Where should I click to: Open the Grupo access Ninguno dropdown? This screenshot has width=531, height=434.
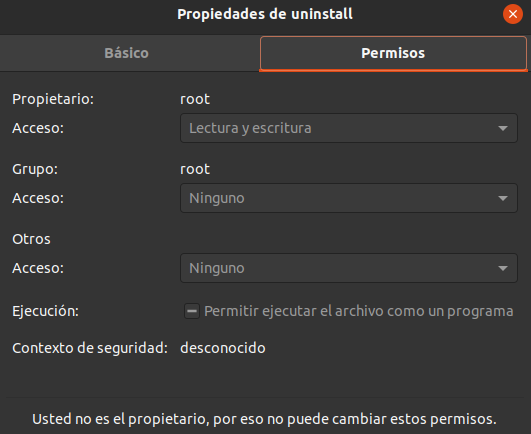coord(349,198)
